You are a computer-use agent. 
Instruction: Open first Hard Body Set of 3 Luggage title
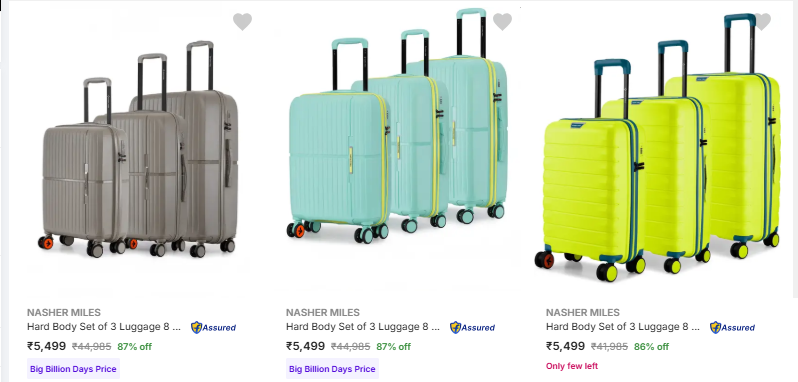(104, 327)
